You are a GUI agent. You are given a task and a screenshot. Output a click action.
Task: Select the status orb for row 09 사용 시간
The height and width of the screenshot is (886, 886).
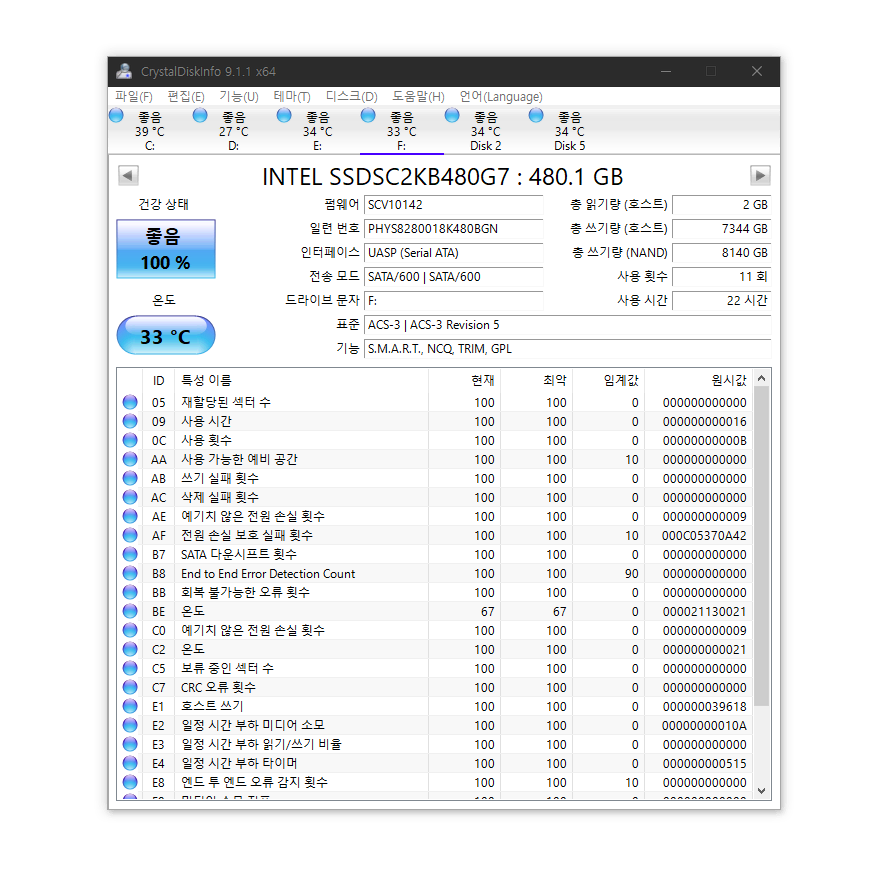click(x=130, y=421)
